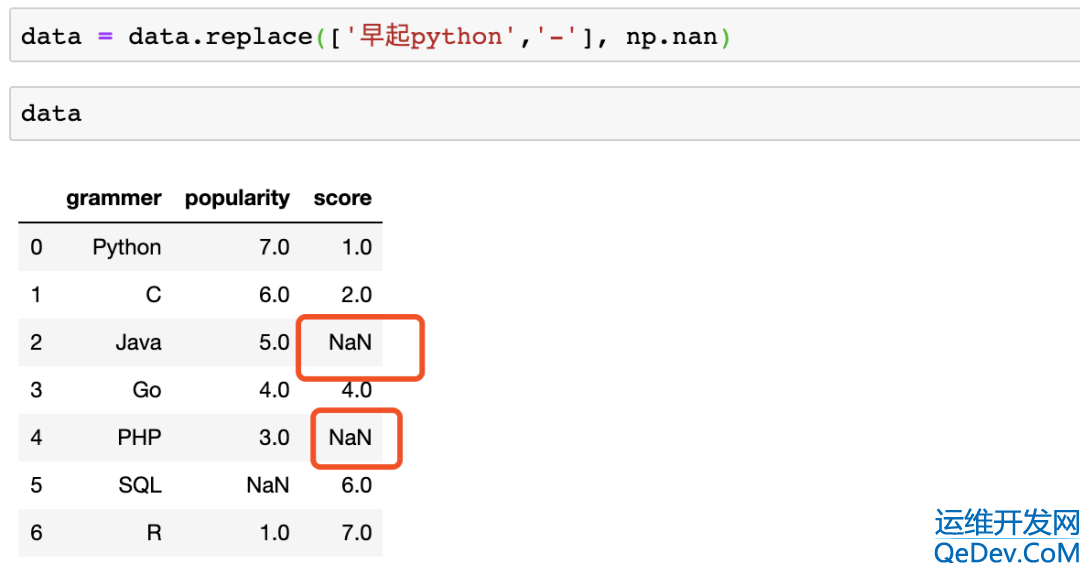
Task: Click the 'PHP' grammer cell
Action: (x=139, y=437)
